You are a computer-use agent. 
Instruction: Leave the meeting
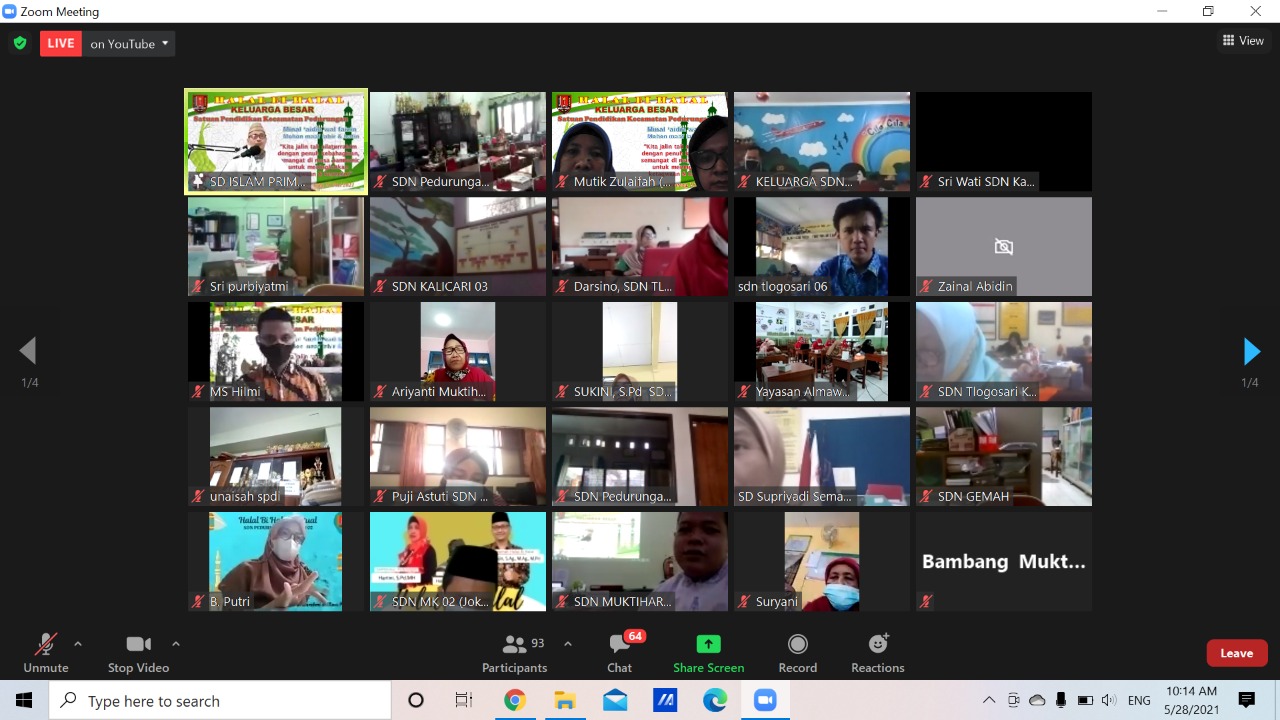tap(1237, 653)
